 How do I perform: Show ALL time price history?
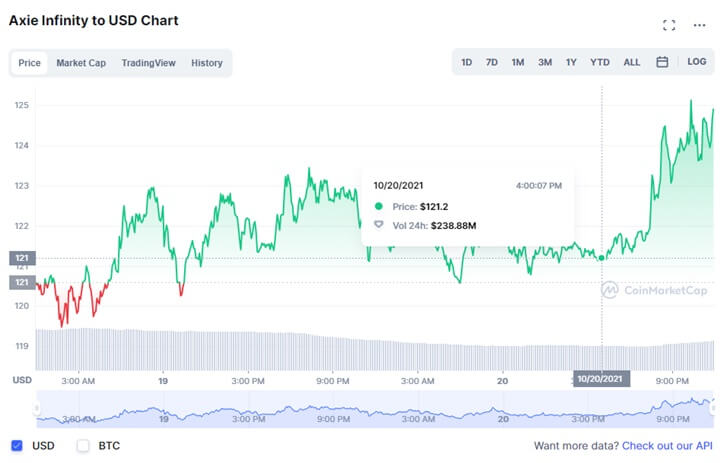coord(632,62)
